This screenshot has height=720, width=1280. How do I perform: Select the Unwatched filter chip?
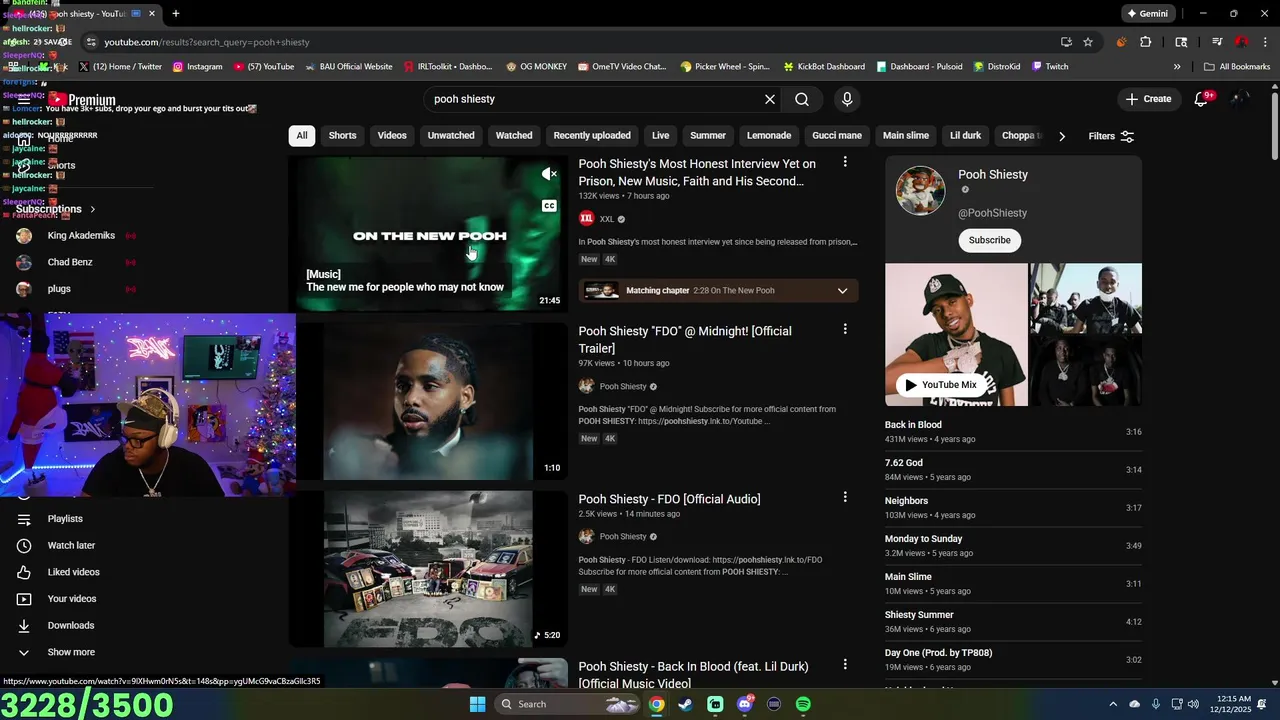(x=451, y=135)
